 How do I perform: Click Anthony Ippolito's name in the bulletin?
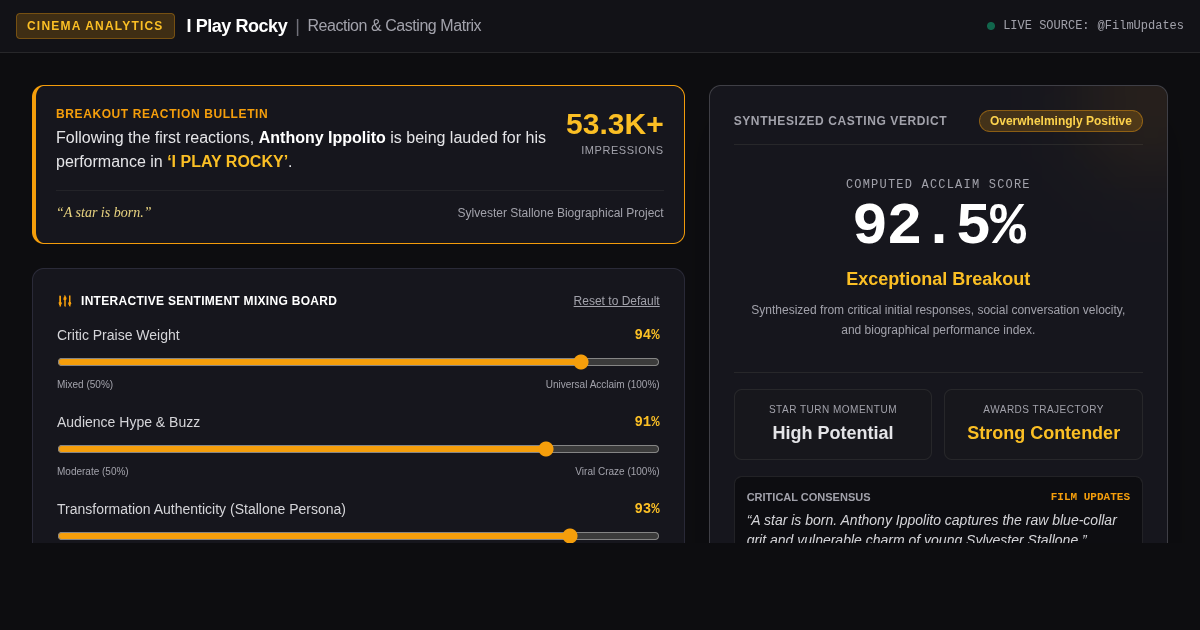click(x=322, y=138)
